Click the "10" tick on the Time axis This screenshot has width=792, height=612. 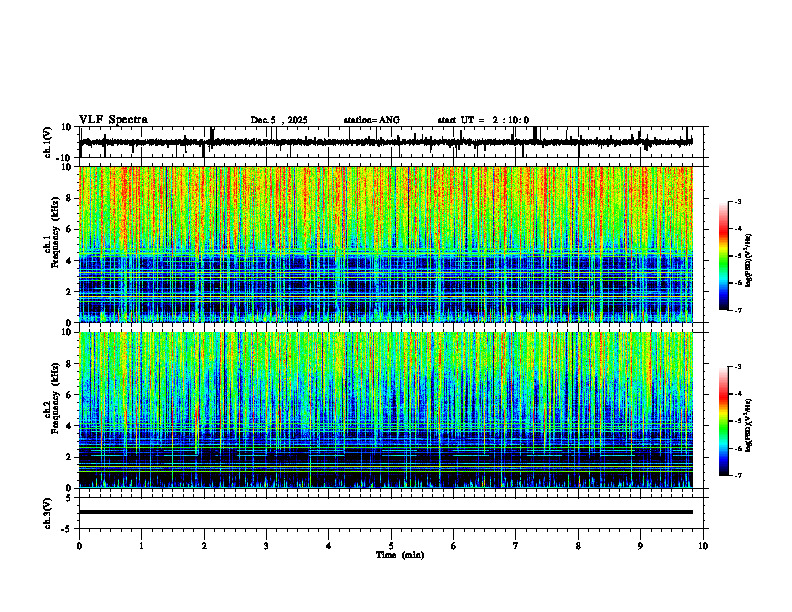tap(703, 546)
